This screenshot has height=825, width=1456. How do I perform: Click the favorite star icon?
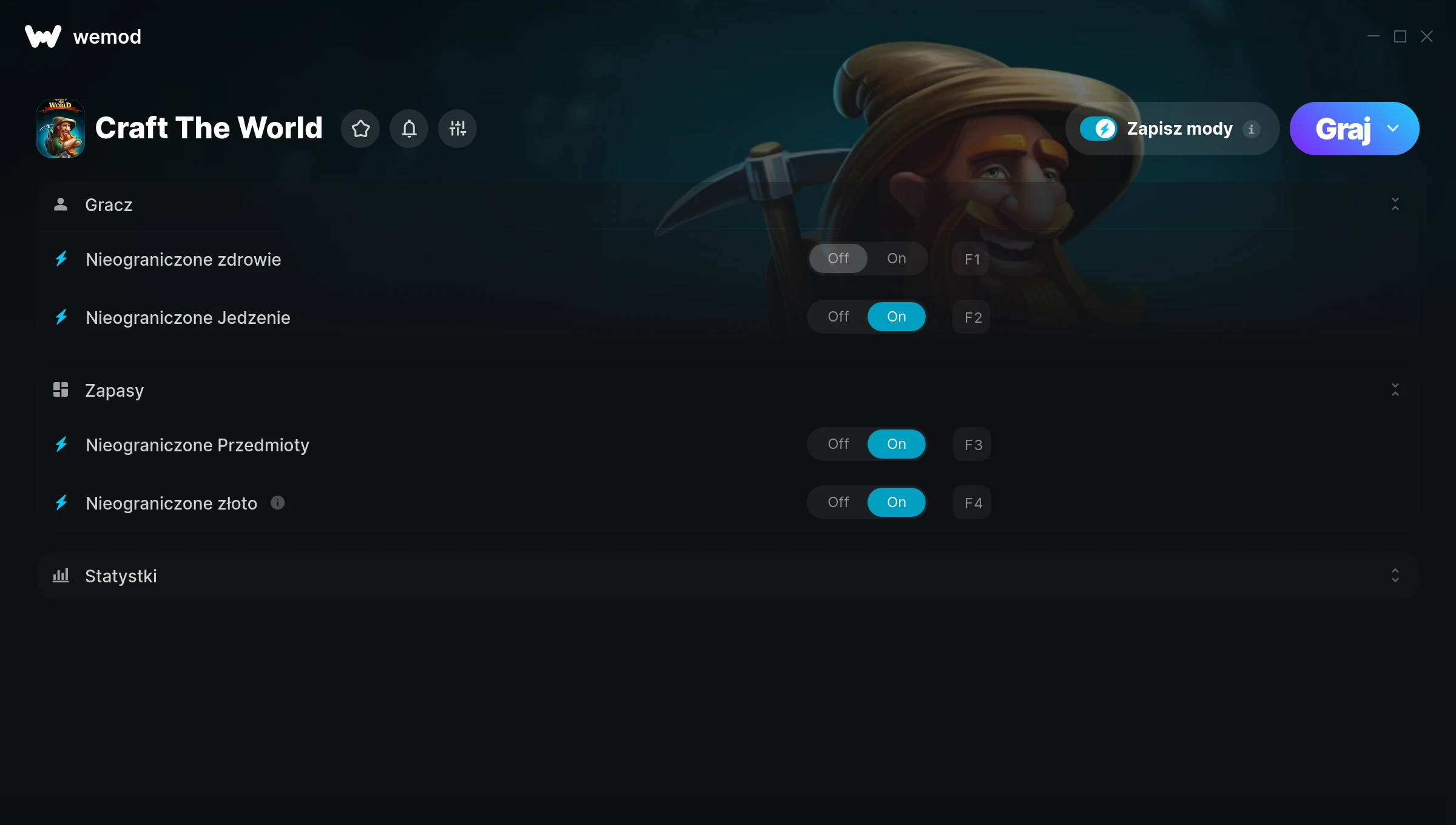click(x=360, y=129)
